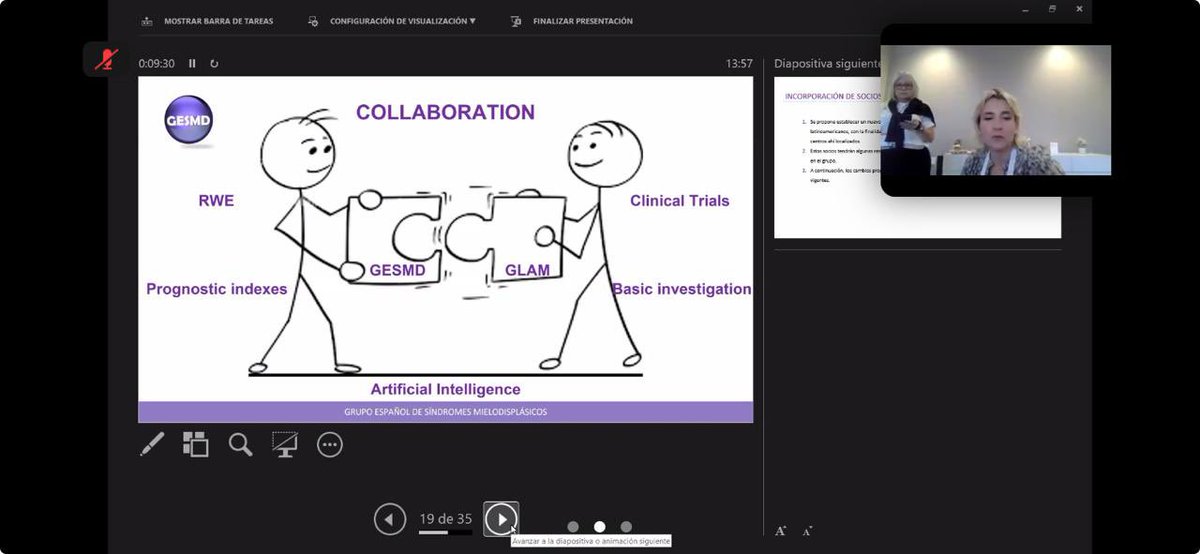The image size is (1200, 554).
Task: Click the RWE text on slide
Action: [x=216, y=200]
